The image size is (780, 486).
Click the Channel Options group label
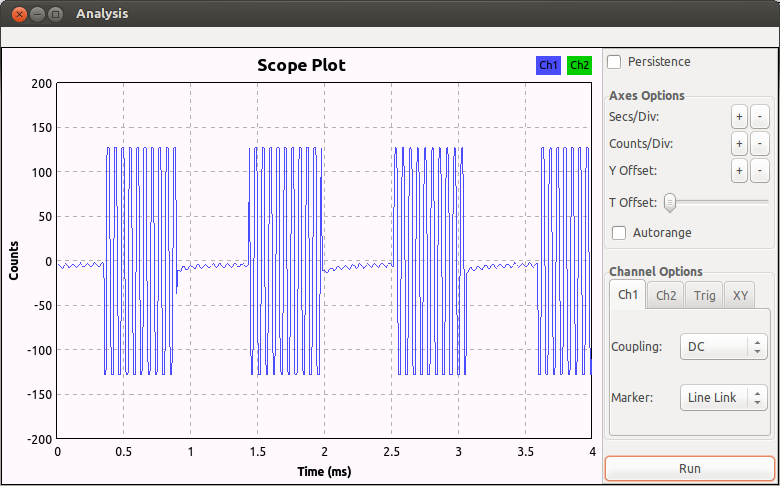click(656, 272)
